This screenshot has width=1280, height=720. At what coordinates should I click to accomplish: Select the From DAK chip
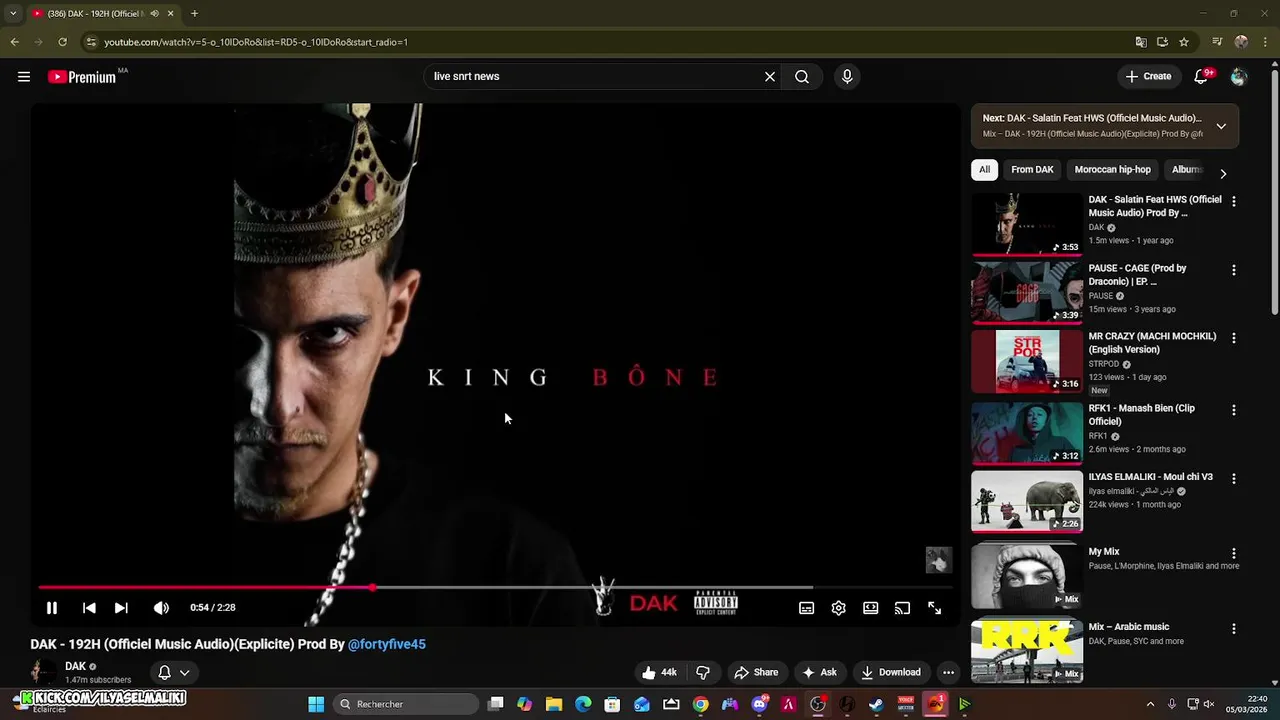1032,170
